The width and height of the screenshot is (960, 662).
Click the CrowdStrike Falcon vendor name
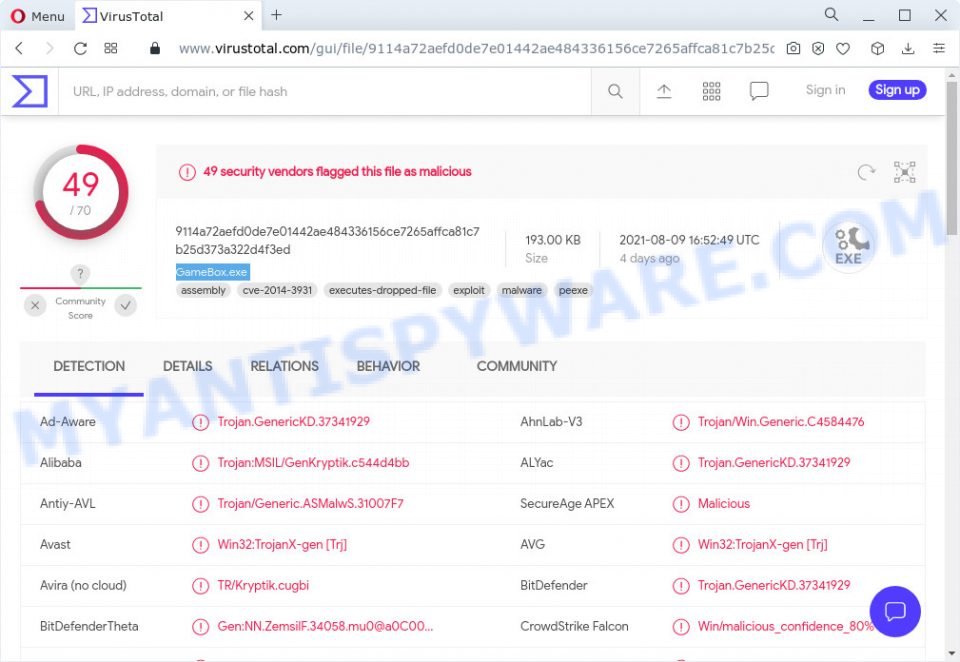[x=574, y=626]
